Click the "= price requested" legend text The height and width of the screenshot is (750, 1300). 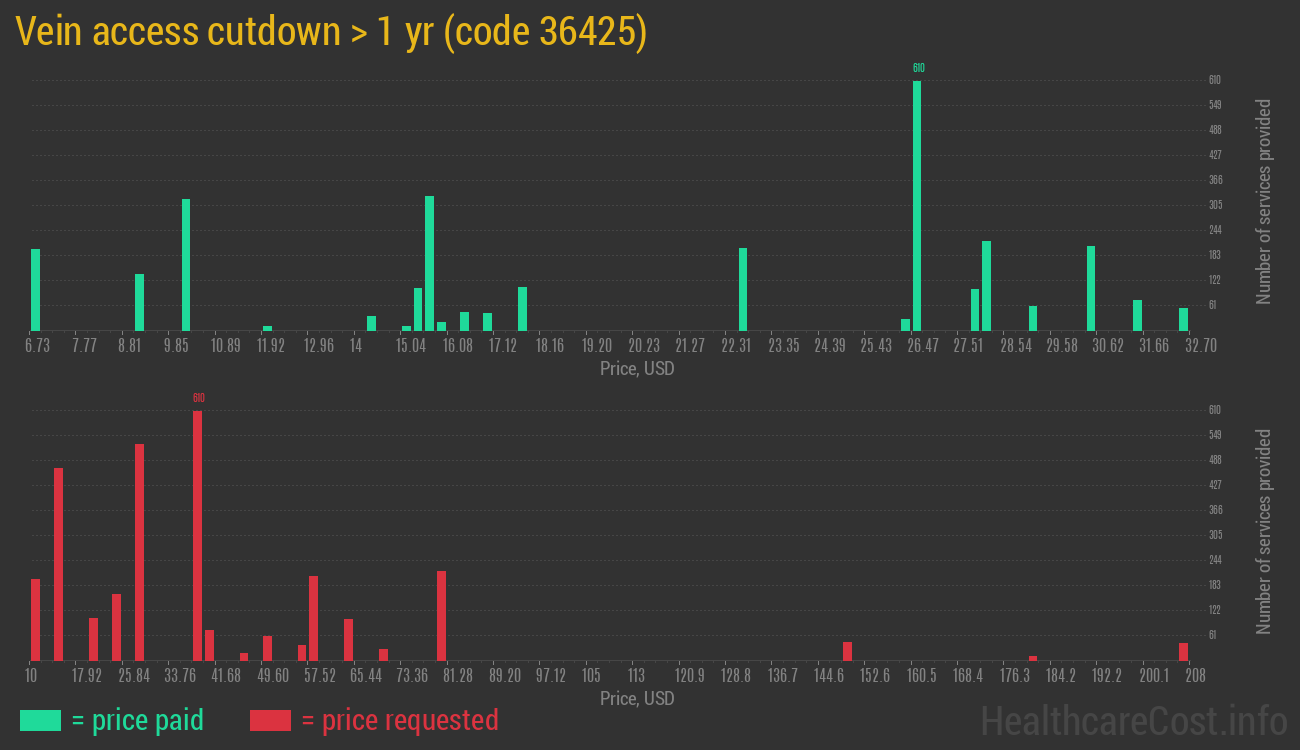pyautogui.click(x=399, y=720)
